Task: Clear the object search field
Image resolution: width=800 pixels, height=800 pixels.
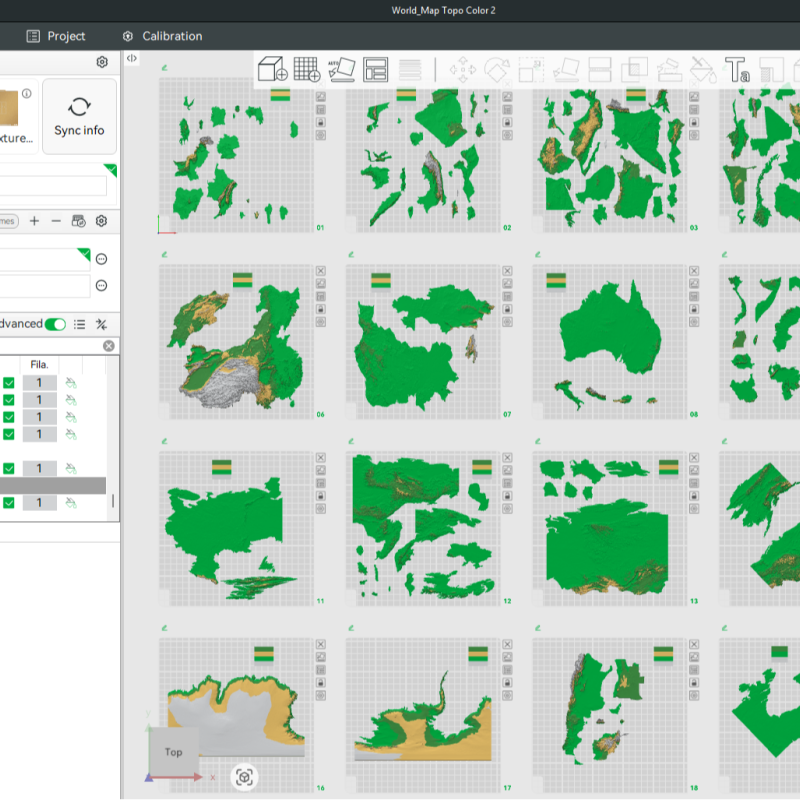Action: point(109,346)
